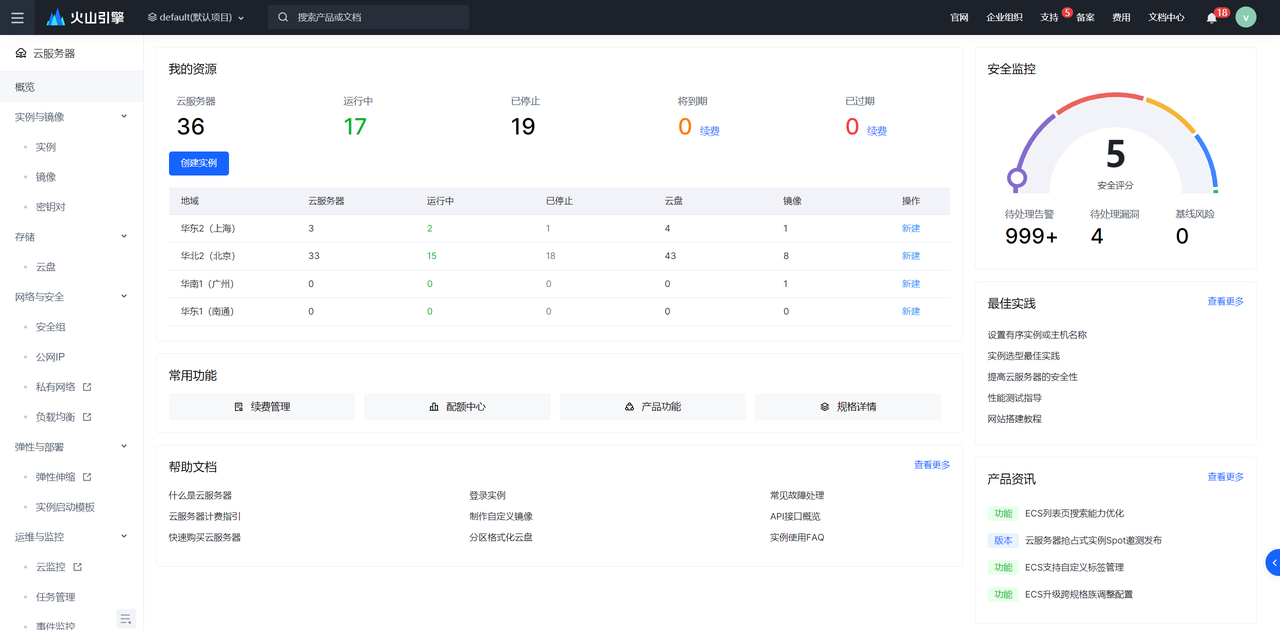
Task: Collapse the 实例与镜像 sidebar section
Action: (x=124, y=116)
